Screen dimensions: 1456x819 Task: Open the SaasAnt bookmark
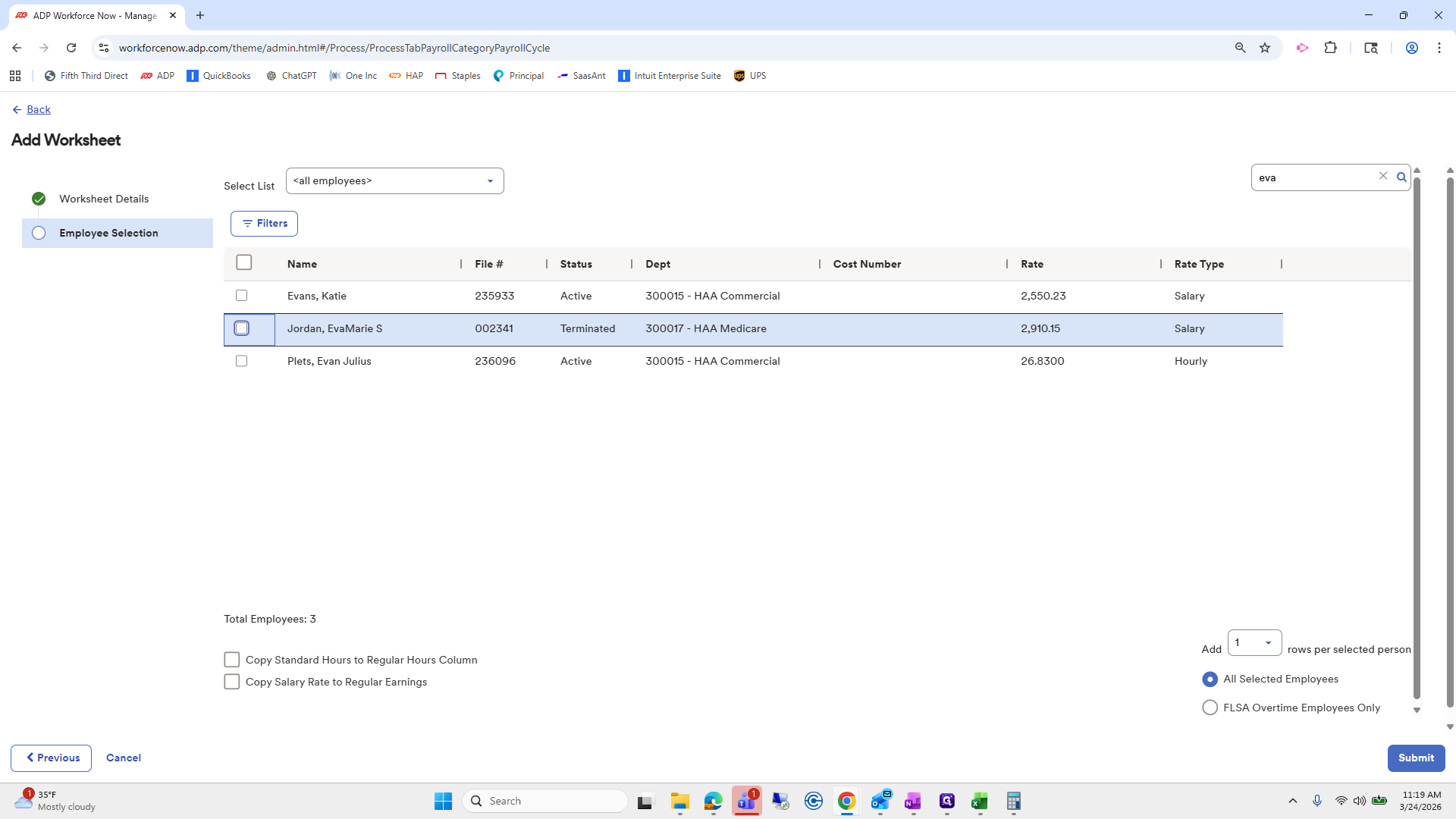pyautogui.click(x=581, y=76)
